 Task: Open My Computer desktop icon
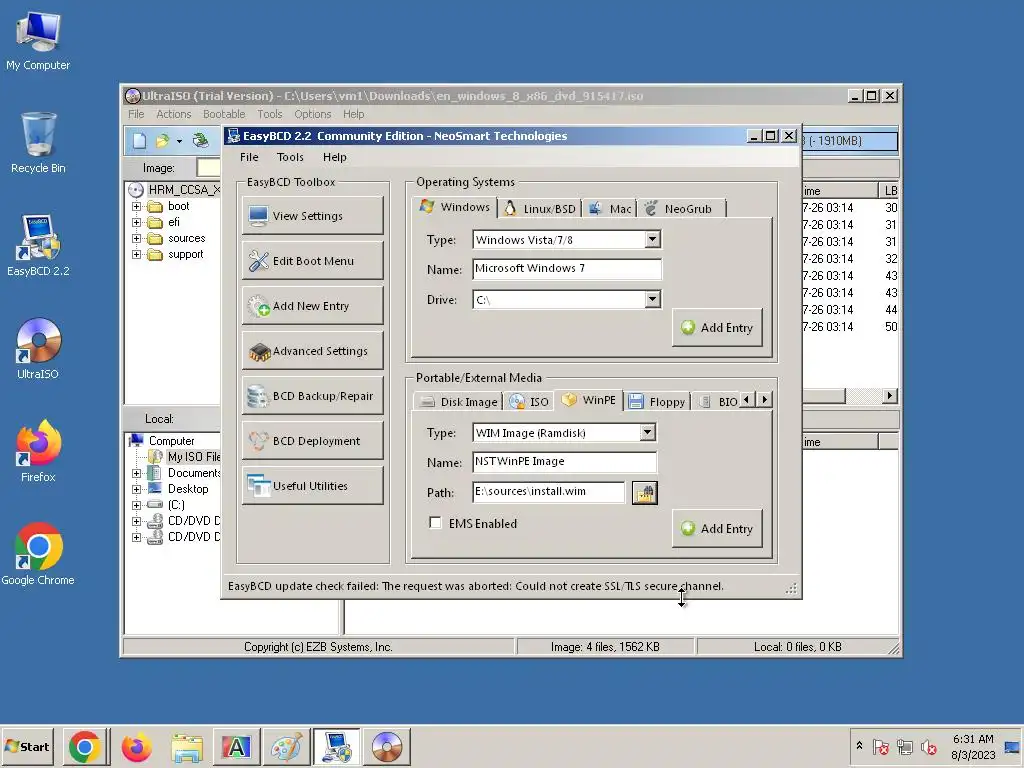(x=38, y=41)
